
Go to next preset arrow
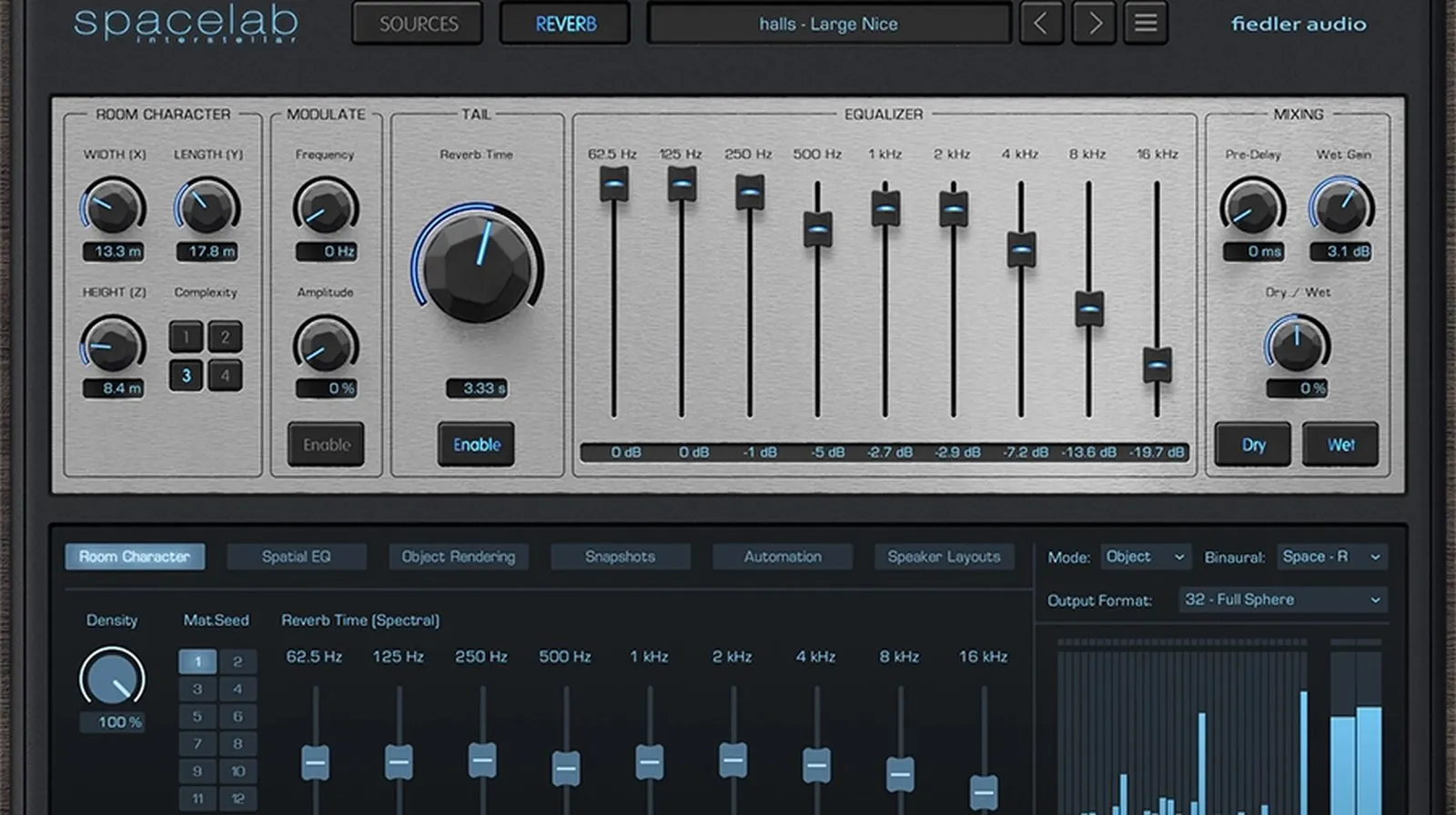1094,23
